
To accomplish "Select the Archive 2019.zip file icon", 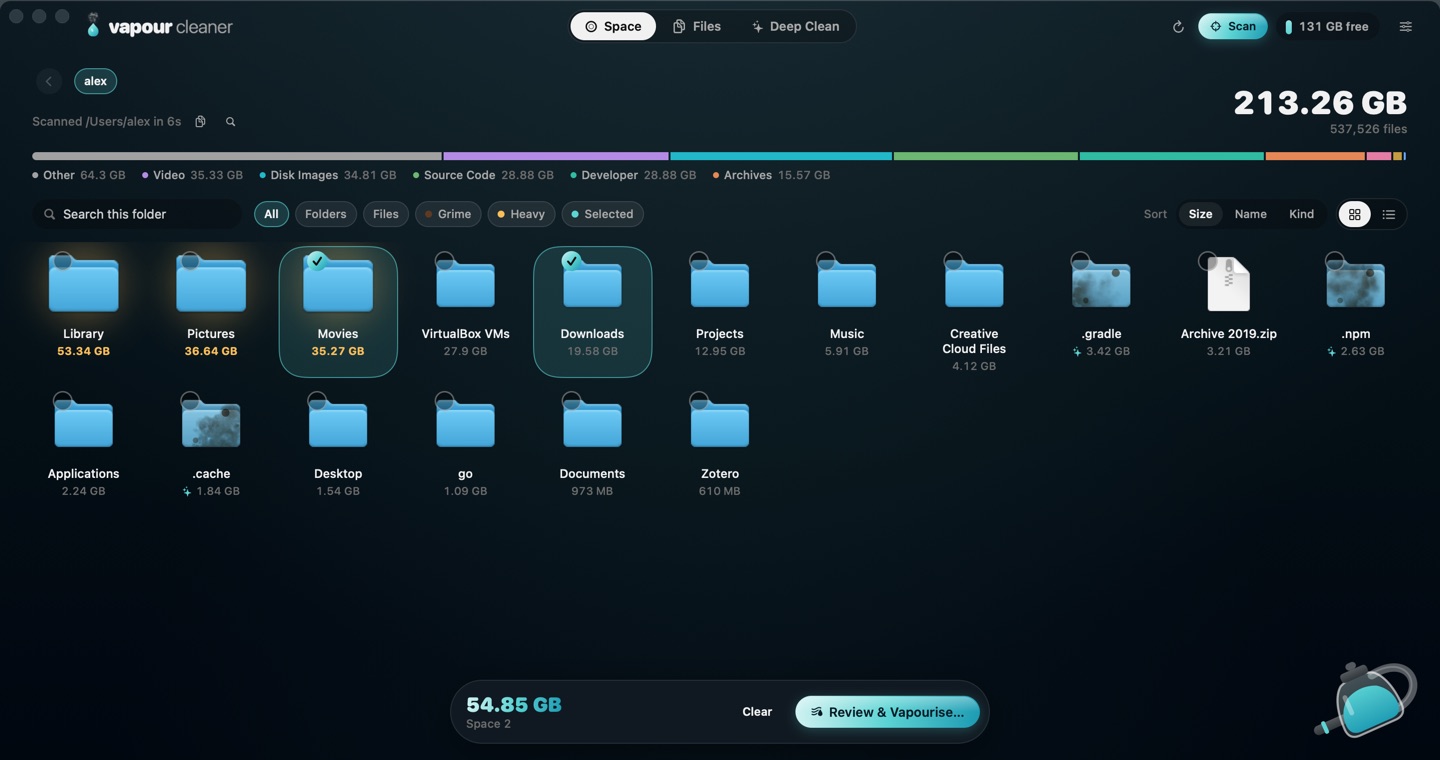I will 1228,284.
